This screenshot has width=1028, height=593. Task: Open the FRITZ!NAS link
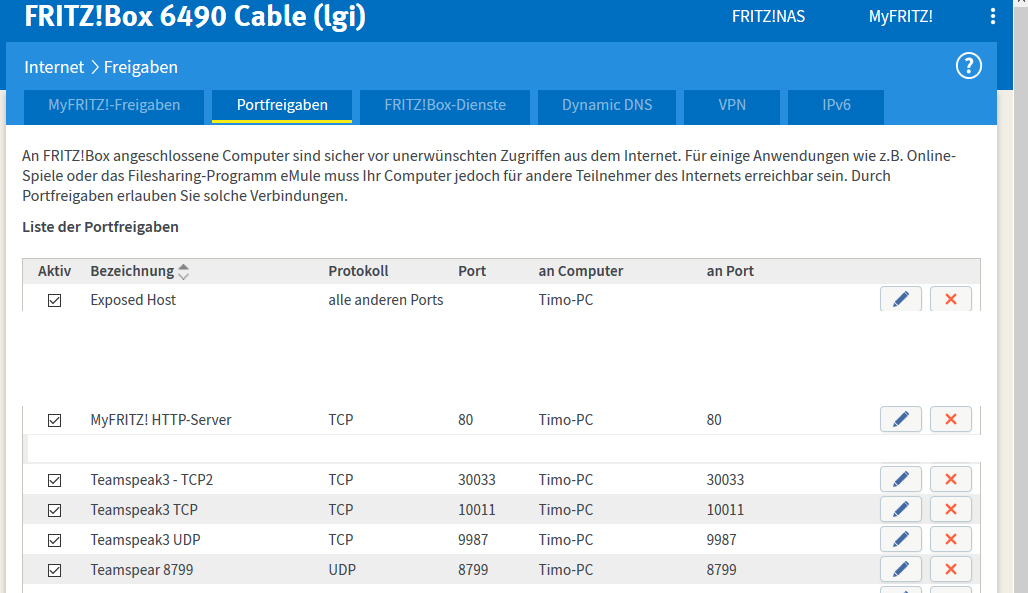pos(768,16)
